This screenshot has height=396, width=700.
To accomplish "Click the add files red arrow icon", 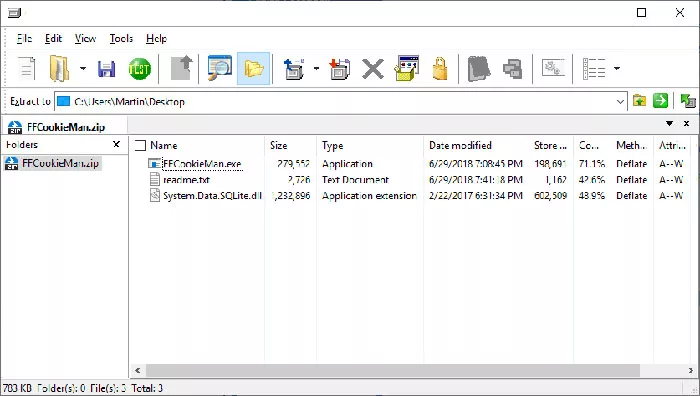I will point(339,69).
